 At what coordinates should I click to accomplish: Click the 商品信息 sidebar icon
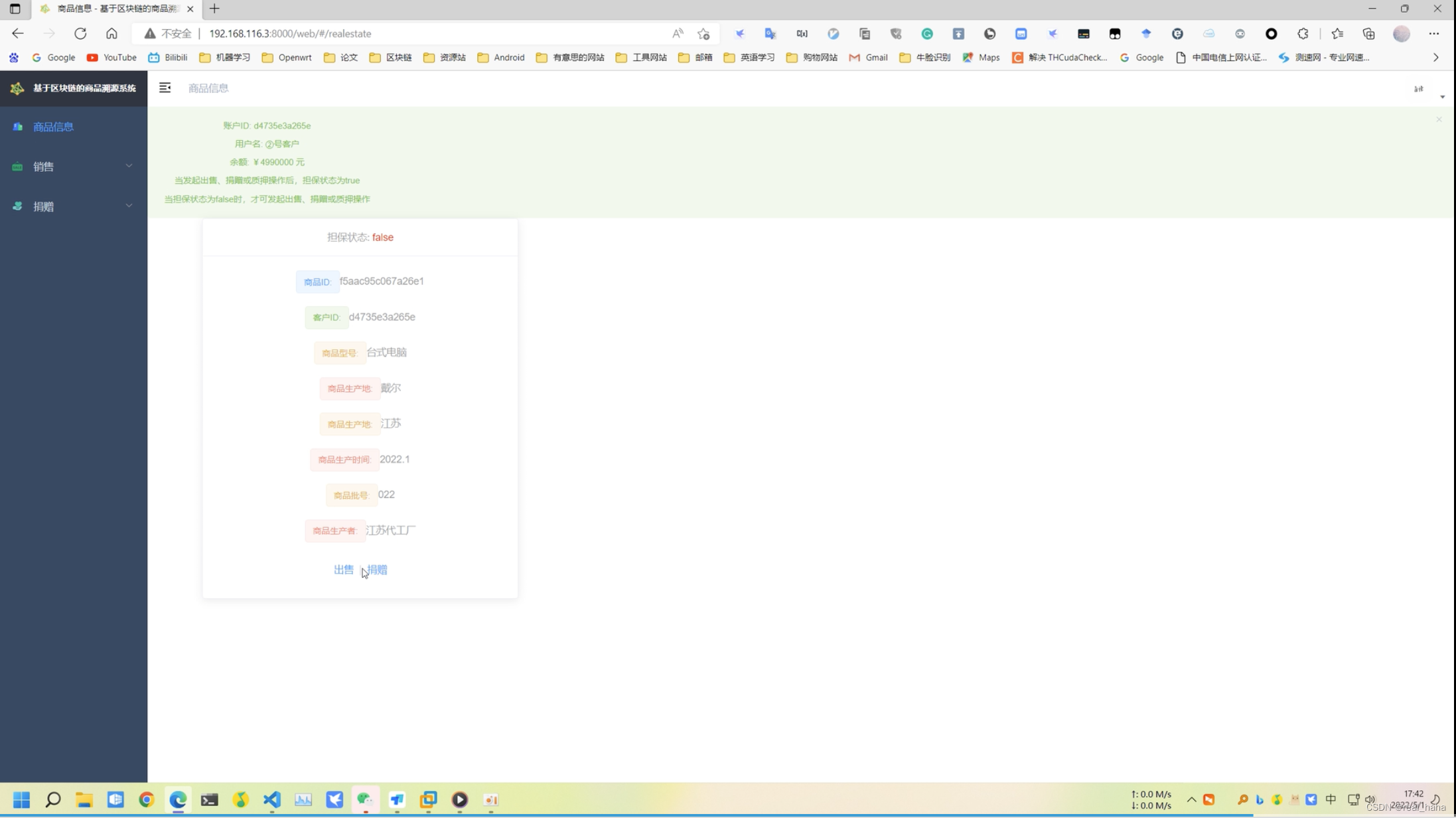18,127
